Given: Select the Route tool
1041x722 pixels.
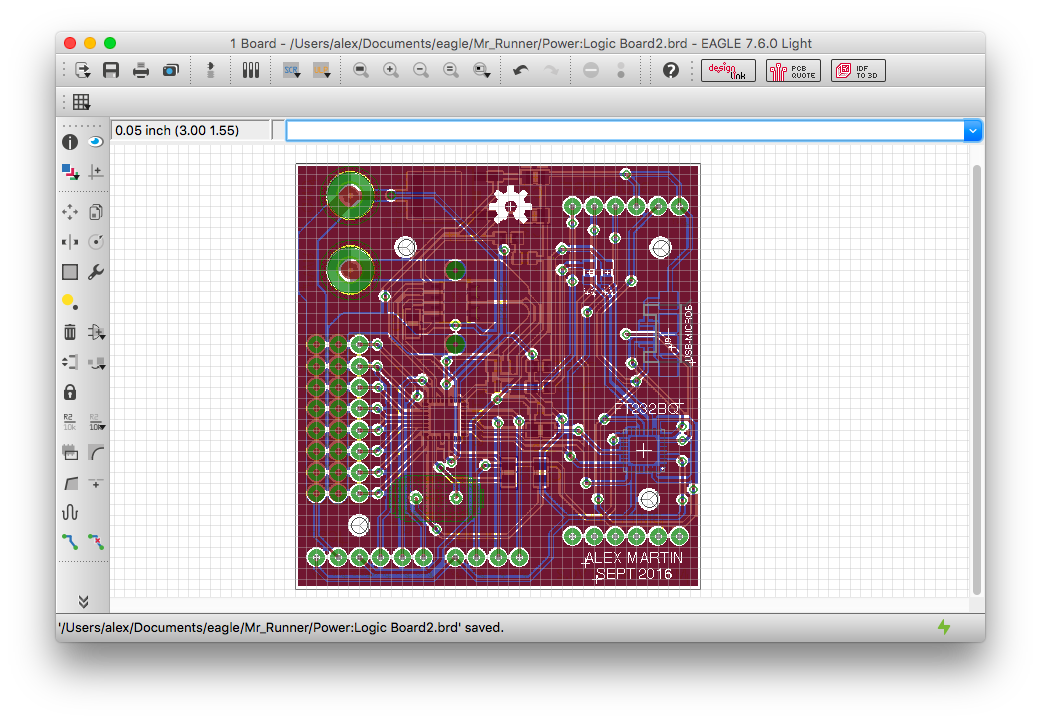Looking at the screenshot, I should click(x=70, y=542).
